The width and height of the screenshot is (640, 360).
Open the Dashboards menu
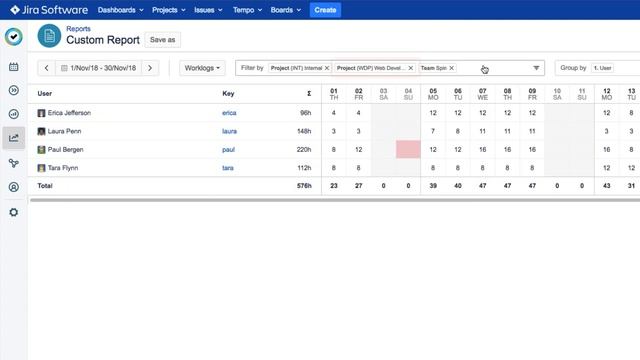tap(120, 10)
